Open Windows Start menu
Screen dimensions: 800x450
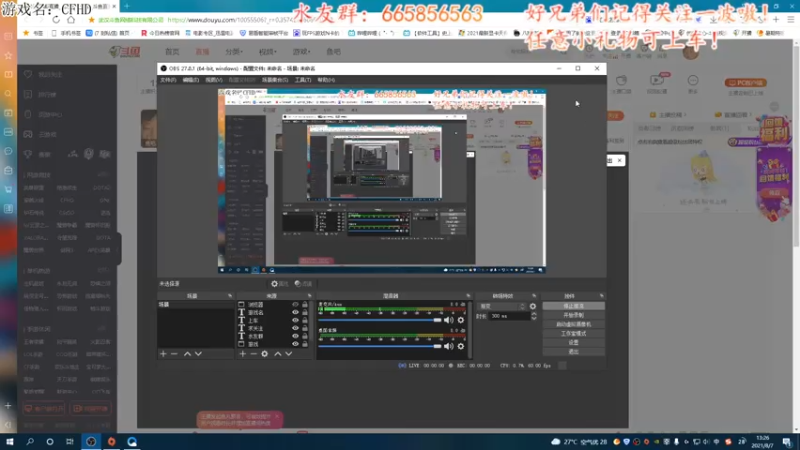pyautogui.click(x=10, y=441)
